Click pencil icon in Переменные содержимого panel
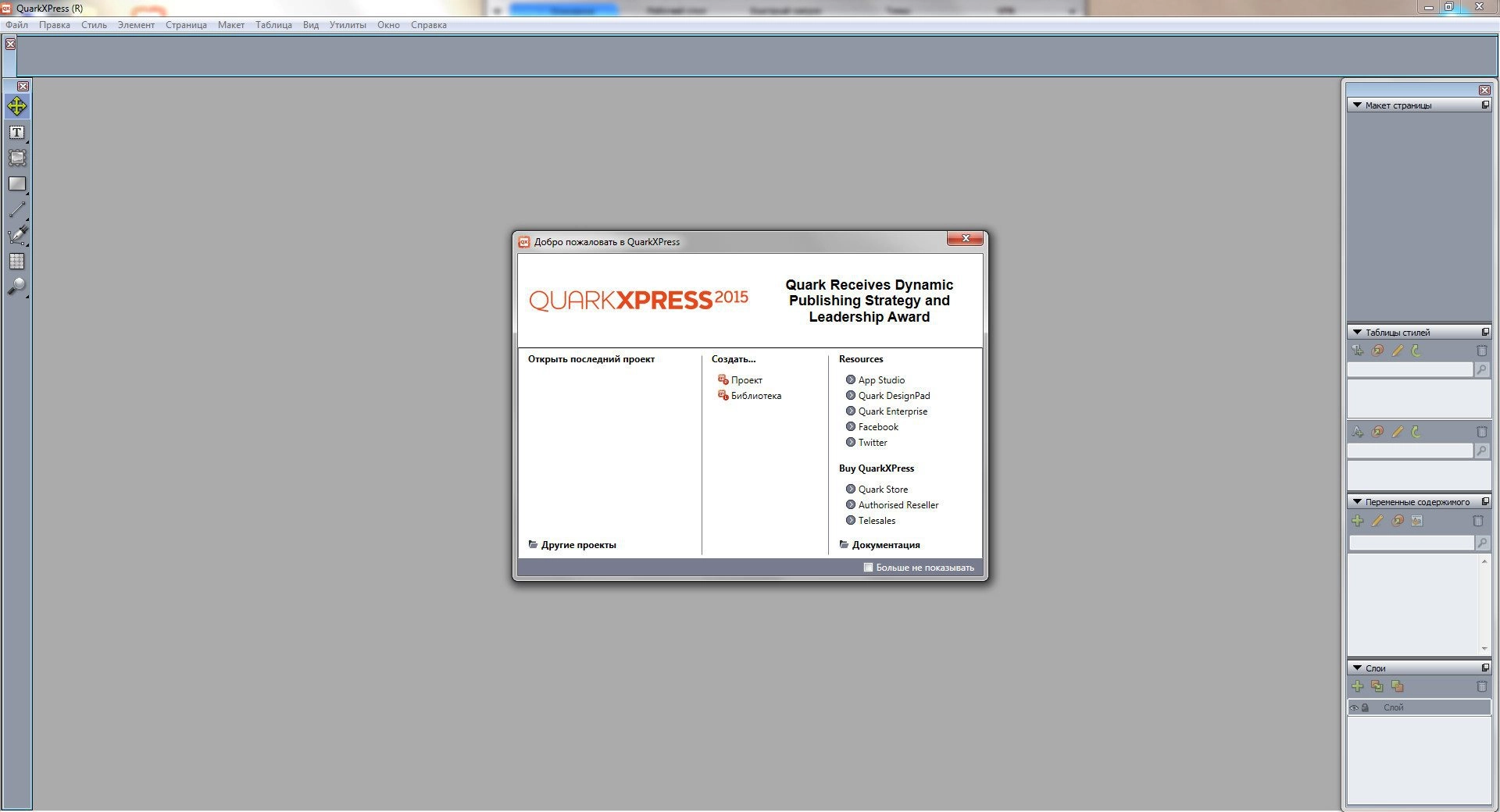Screen dimensions: 1500x812 click(1377, 521)
